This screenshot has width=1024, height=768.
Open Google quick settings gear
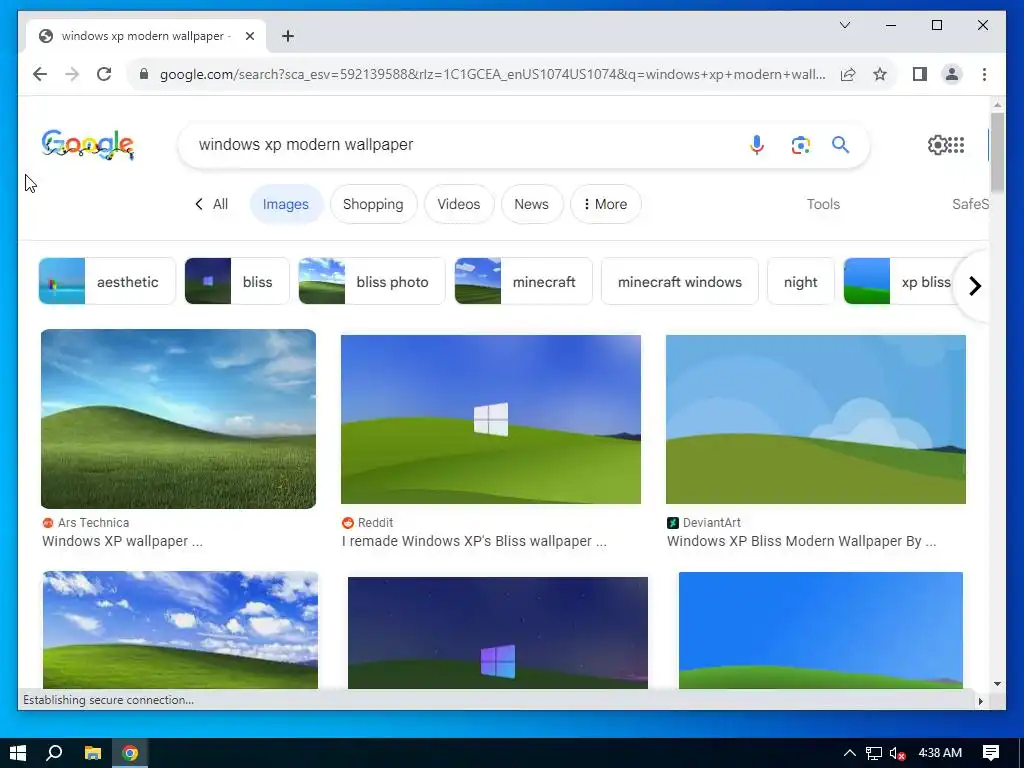pos(937,144)
